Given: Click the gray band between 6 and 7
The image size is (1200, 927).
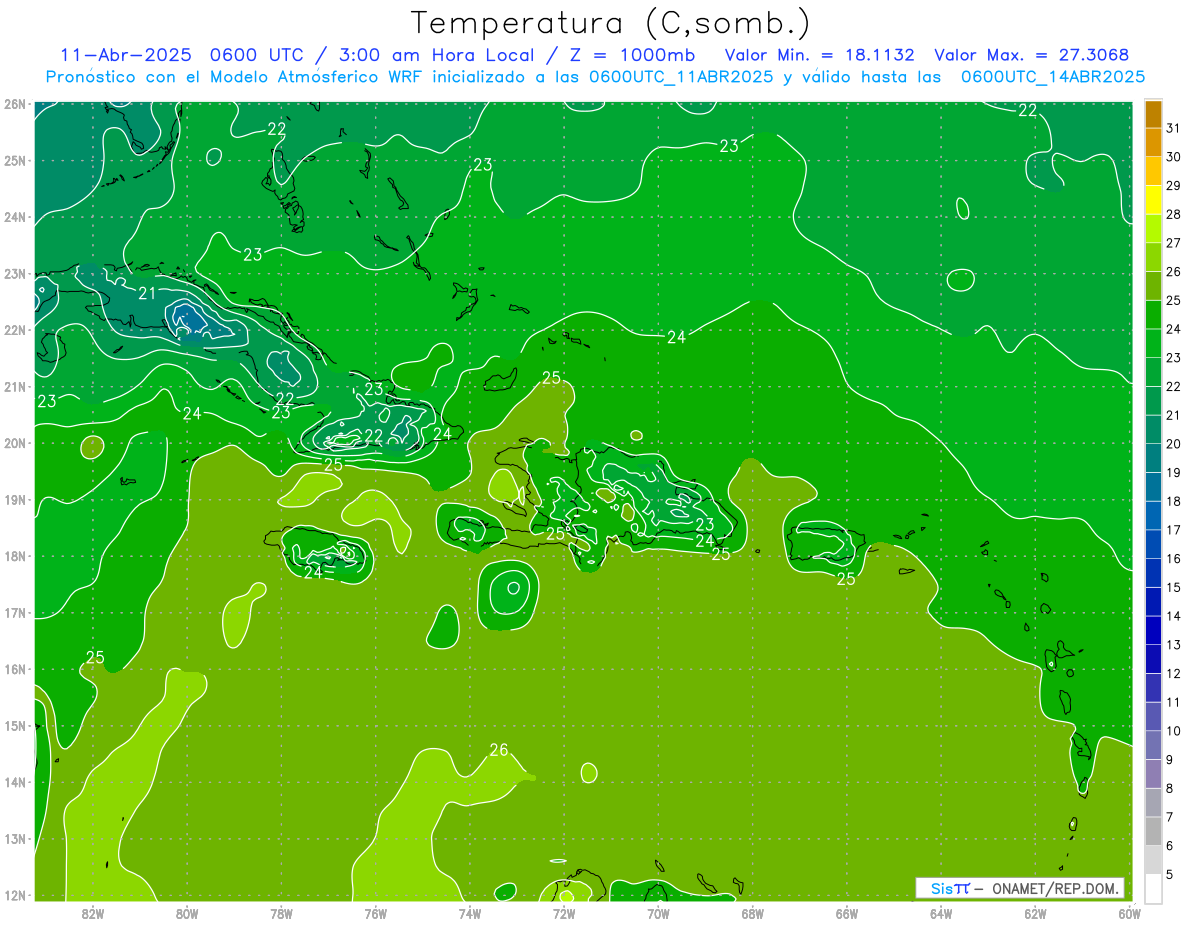Looking at the screenshot, I should click(x=1153, y=831).
